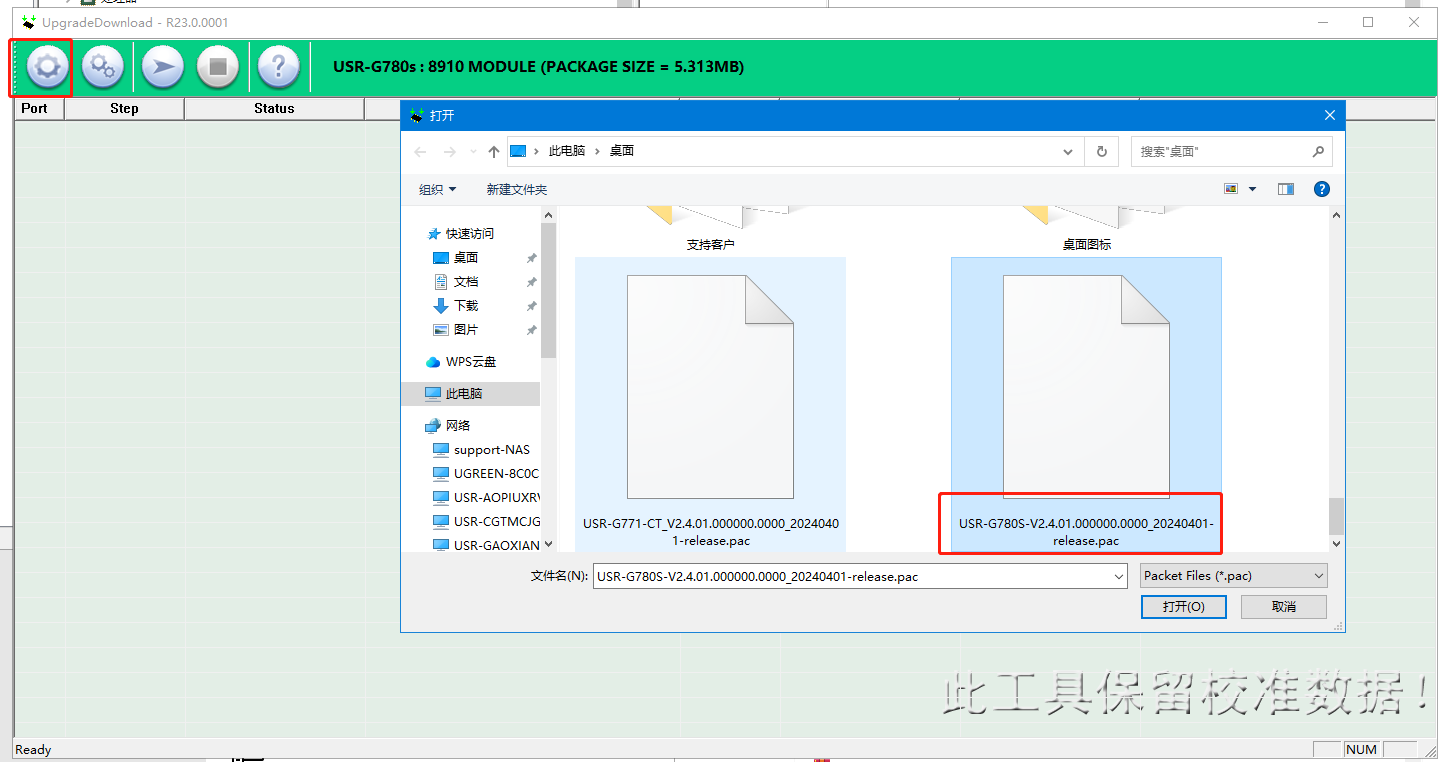The height and width of the screenshot is (762, 1439).
Task: Open the USR-AOPIUXRV network computer
Action: coord(486,497)
